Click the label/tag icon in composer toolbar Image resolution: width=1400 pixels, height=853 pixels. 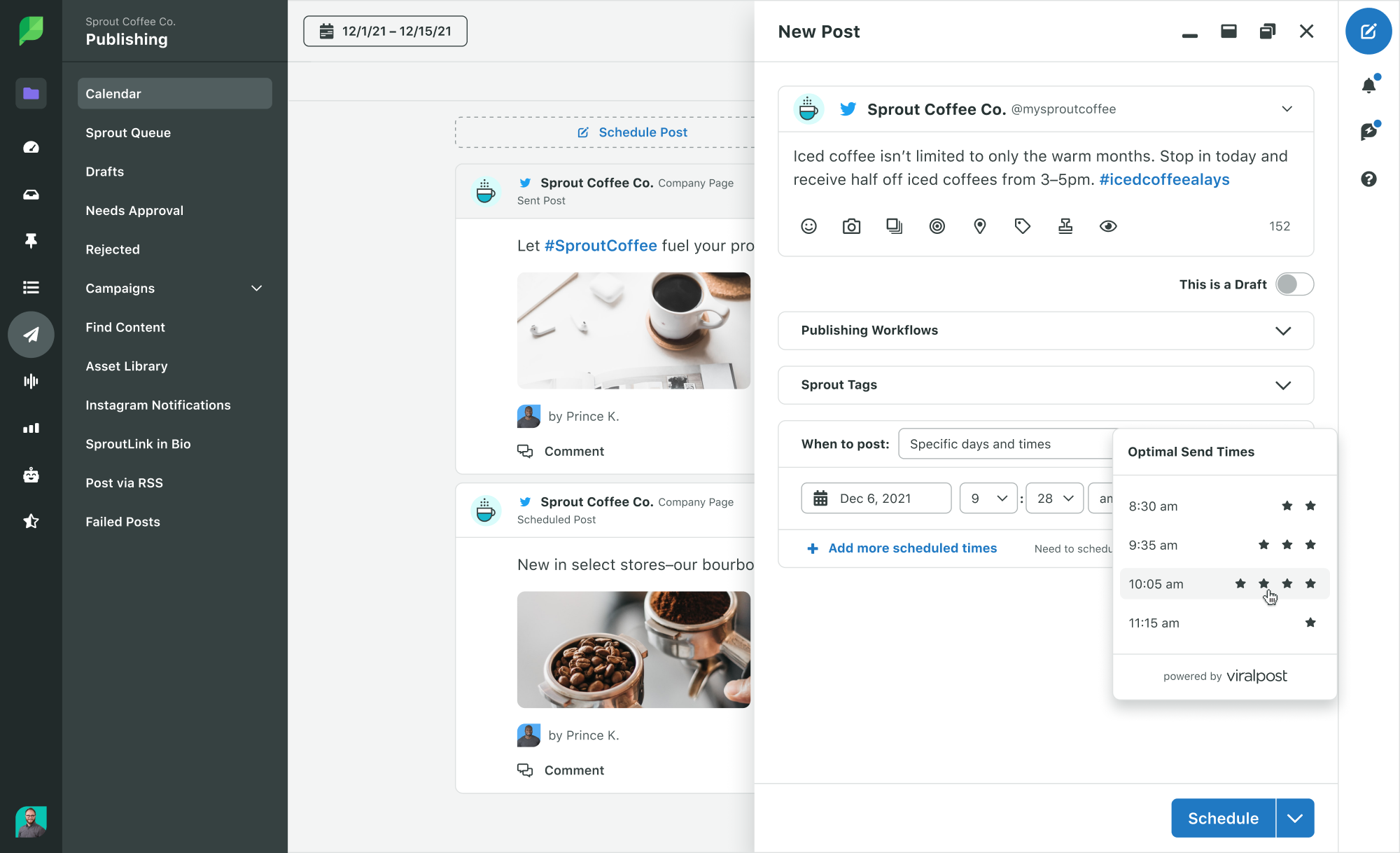[x=1023, y=226]
